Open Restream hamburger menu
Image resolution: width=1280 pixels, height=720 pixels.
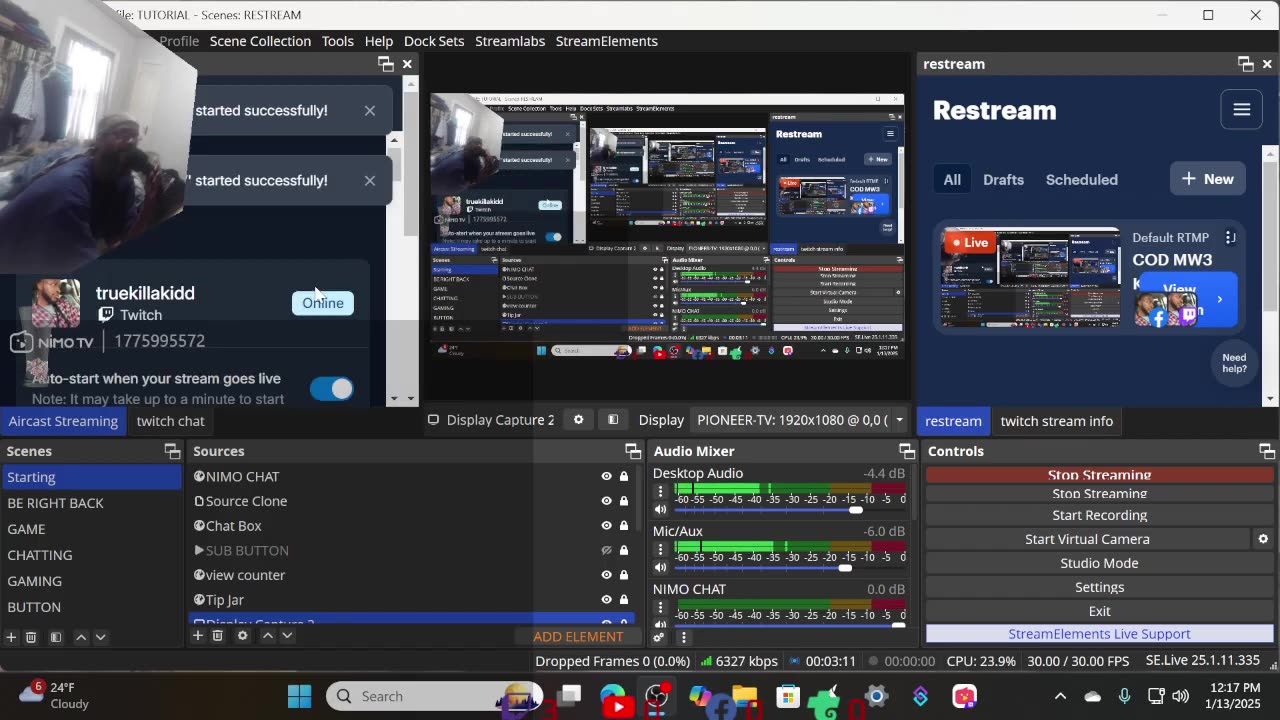[1242, 110]
